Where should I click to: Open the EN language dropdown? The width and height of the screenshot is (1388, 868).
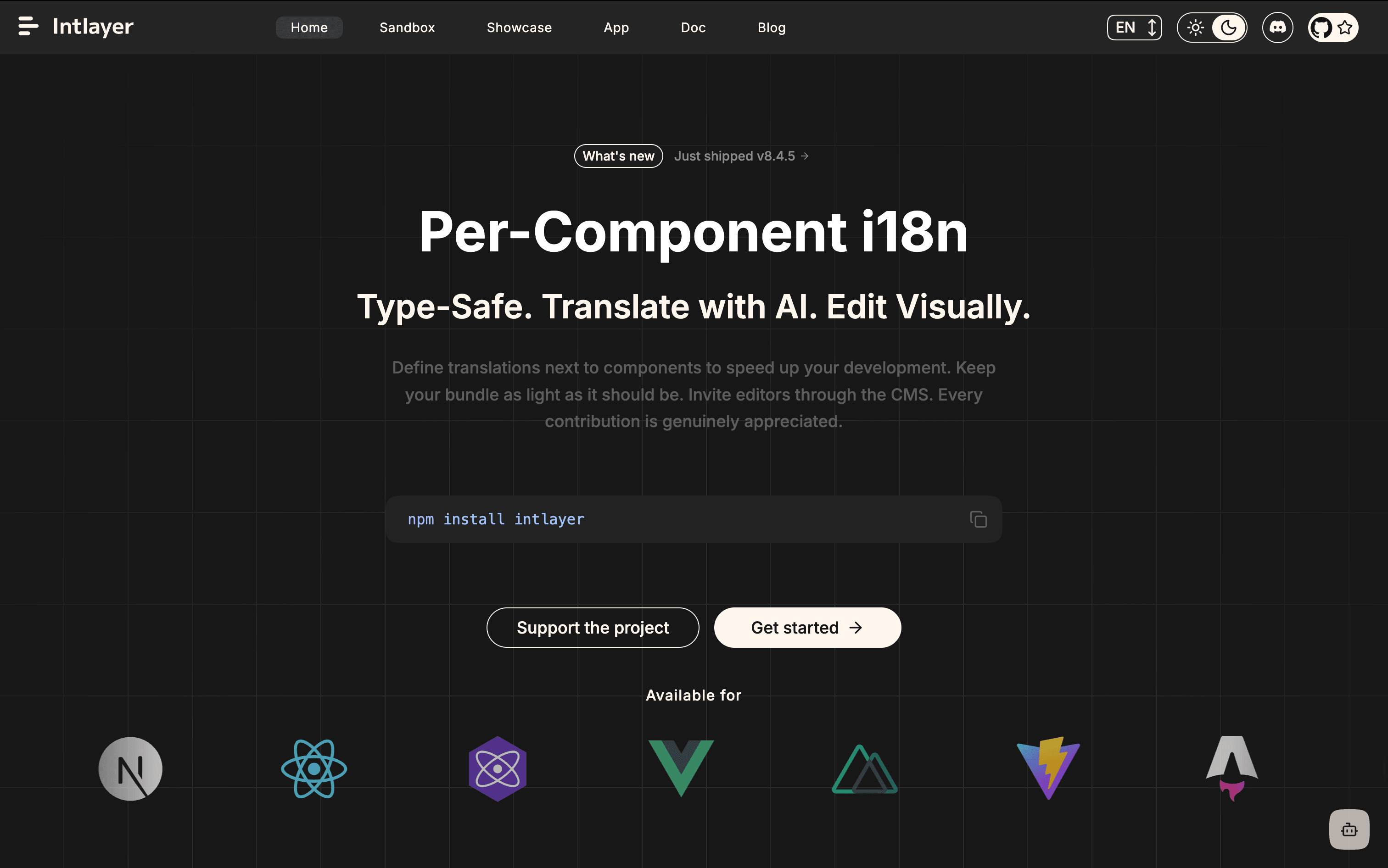(1134, 27)
